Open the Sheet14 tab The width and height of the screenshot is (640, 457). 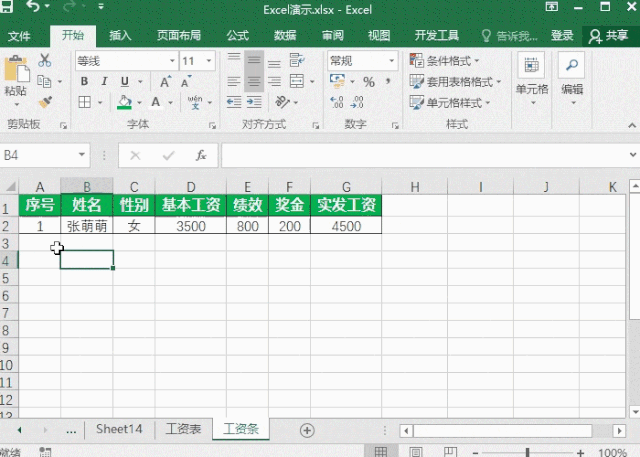(119, 429)
